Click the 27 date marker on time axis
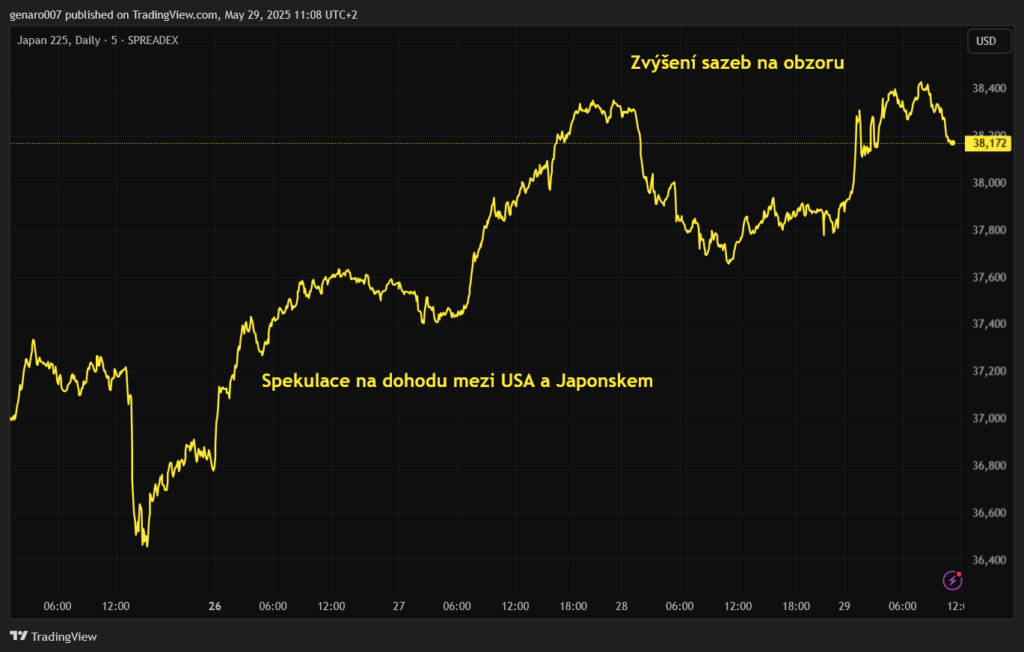1024x652 pixels. [399, 606]
